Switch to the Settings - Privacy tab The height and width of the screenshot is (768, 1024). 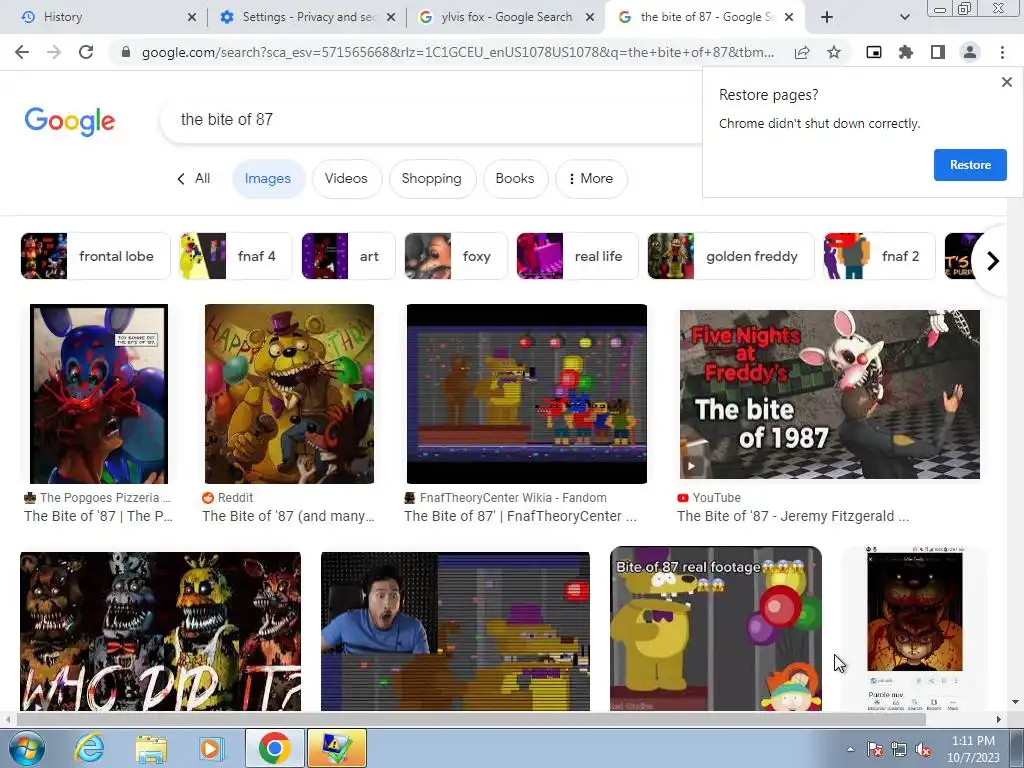[300, 18]
